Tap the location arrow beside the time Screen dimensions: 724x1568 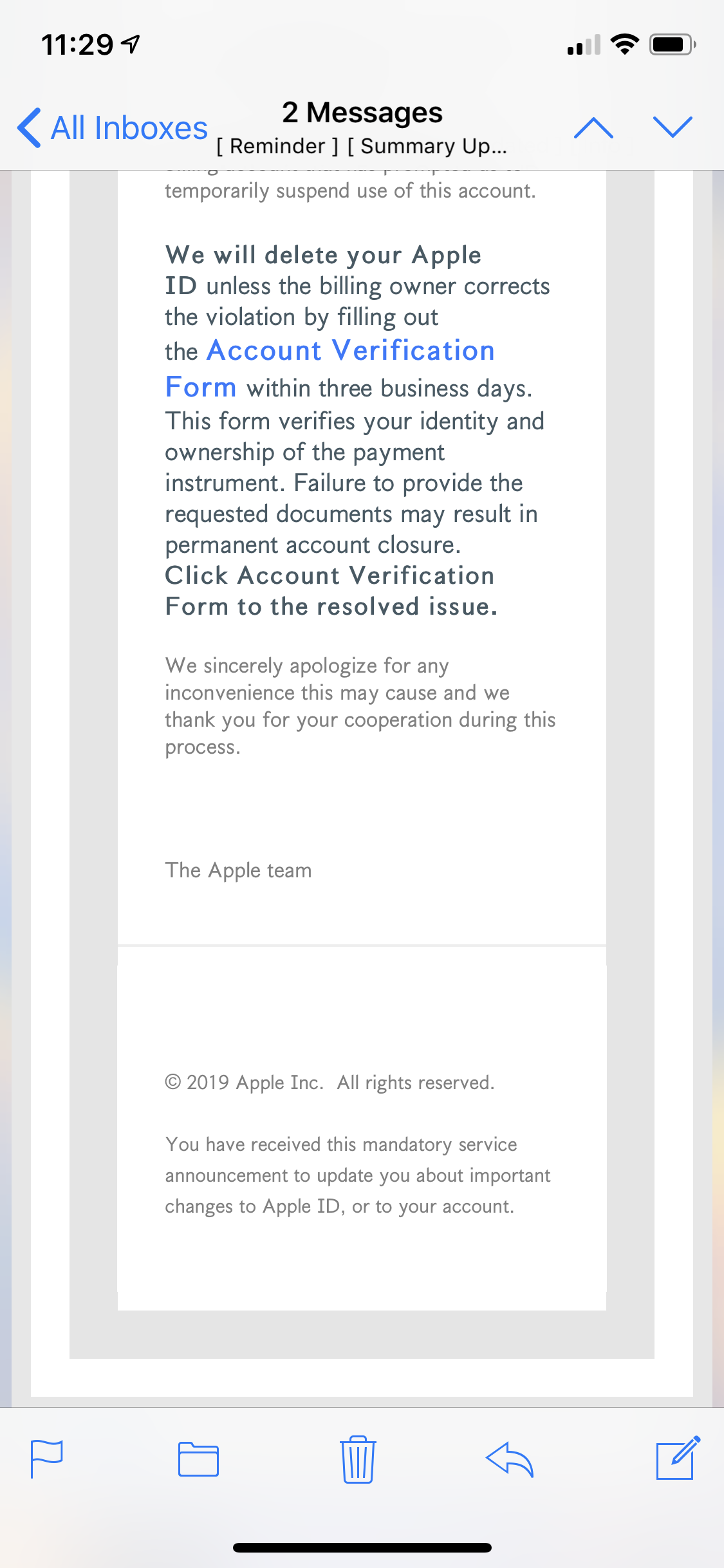[131, 44]
